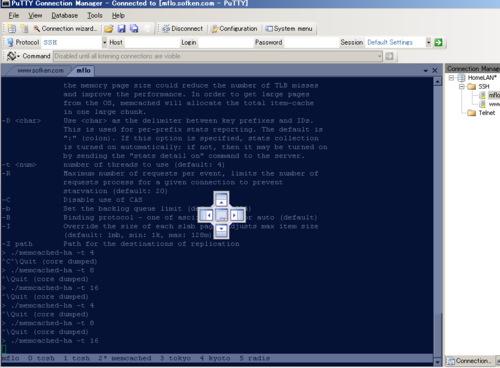Click the blue floppy save icon
Screen dimensions: 500x368
[121, 29]
